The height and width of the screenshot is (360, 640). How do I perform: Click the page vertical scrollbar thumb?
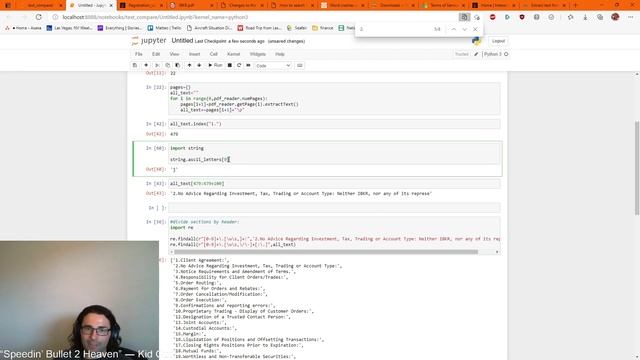pyautogui.click(x=637, y=167)
